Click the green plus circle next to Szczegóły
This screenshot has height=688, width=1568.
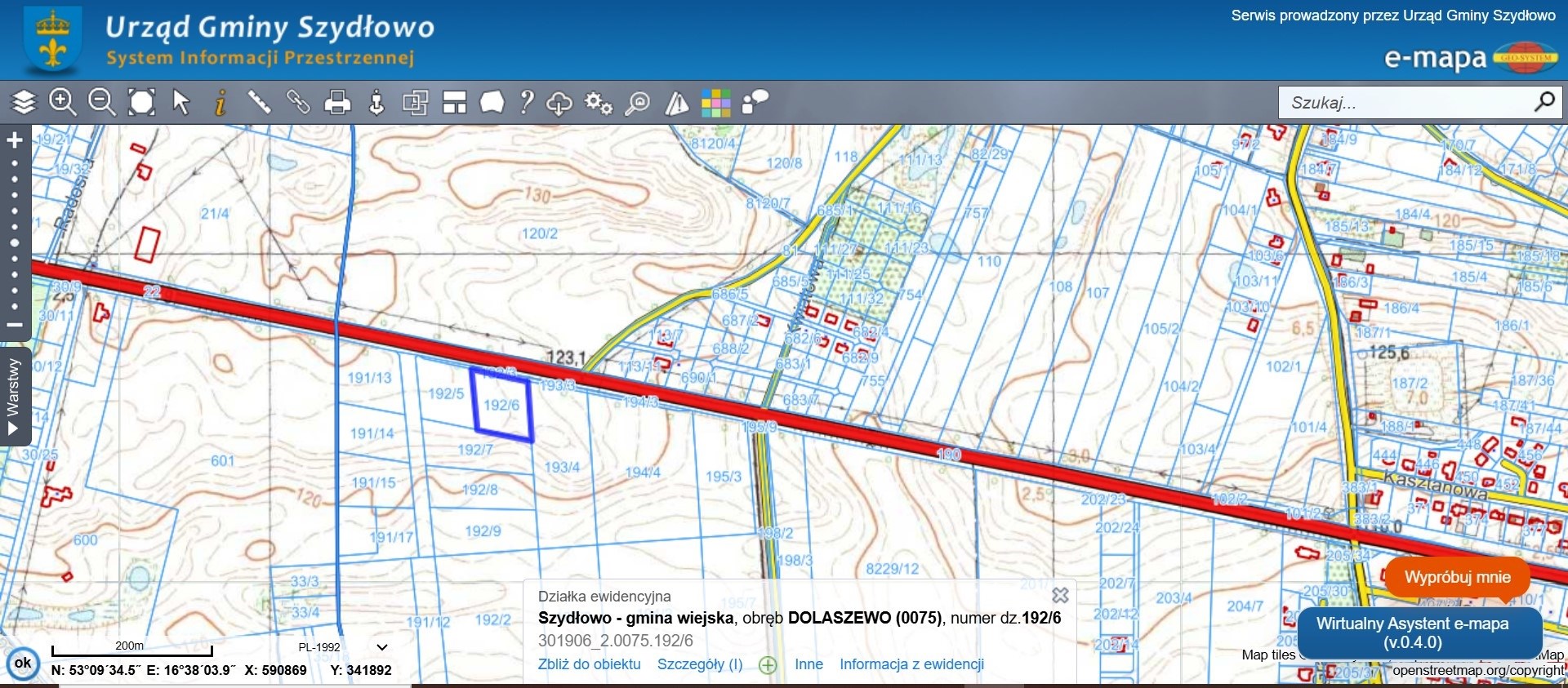[x=768, y=665]
